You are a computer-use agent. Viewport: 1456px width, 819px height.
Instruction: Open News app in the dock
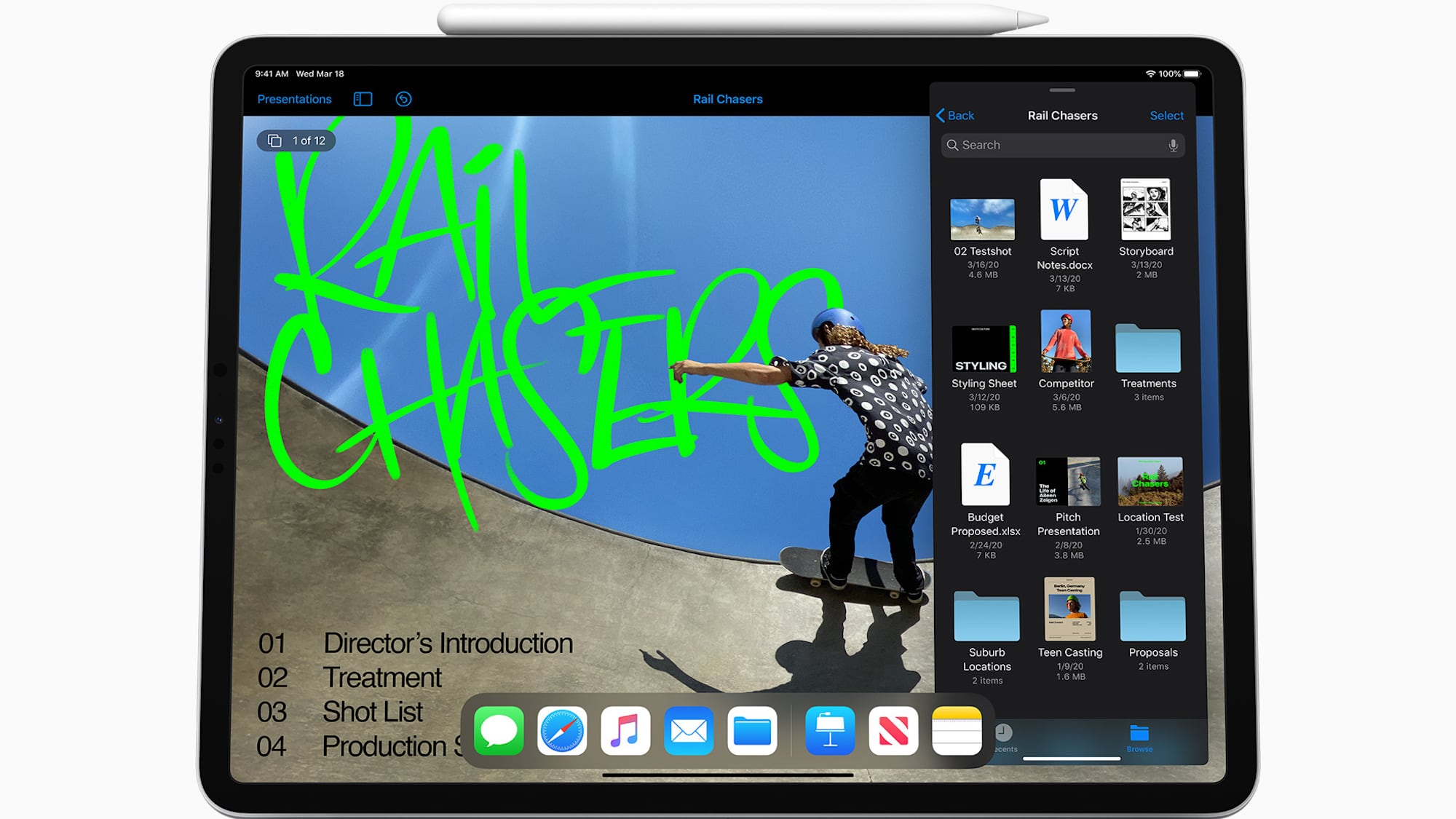(893, 730)
